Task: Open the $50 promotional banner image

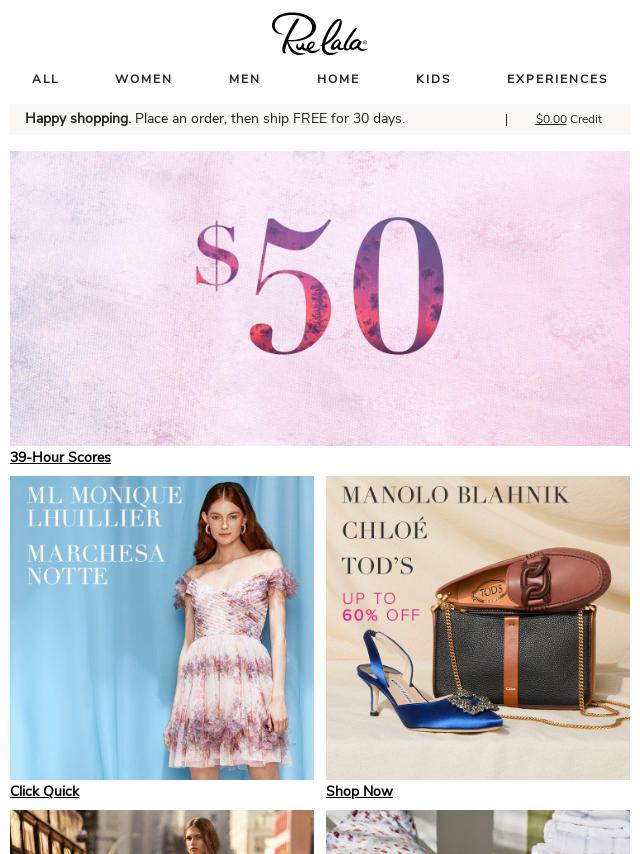Action: click(x=320, y=298)
